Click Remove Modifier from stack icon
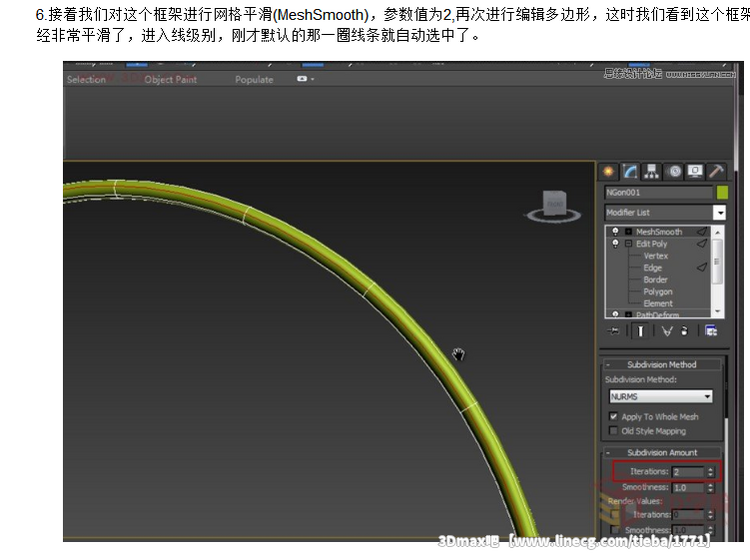This screenshot has height=560, width=750. point(684,331)
